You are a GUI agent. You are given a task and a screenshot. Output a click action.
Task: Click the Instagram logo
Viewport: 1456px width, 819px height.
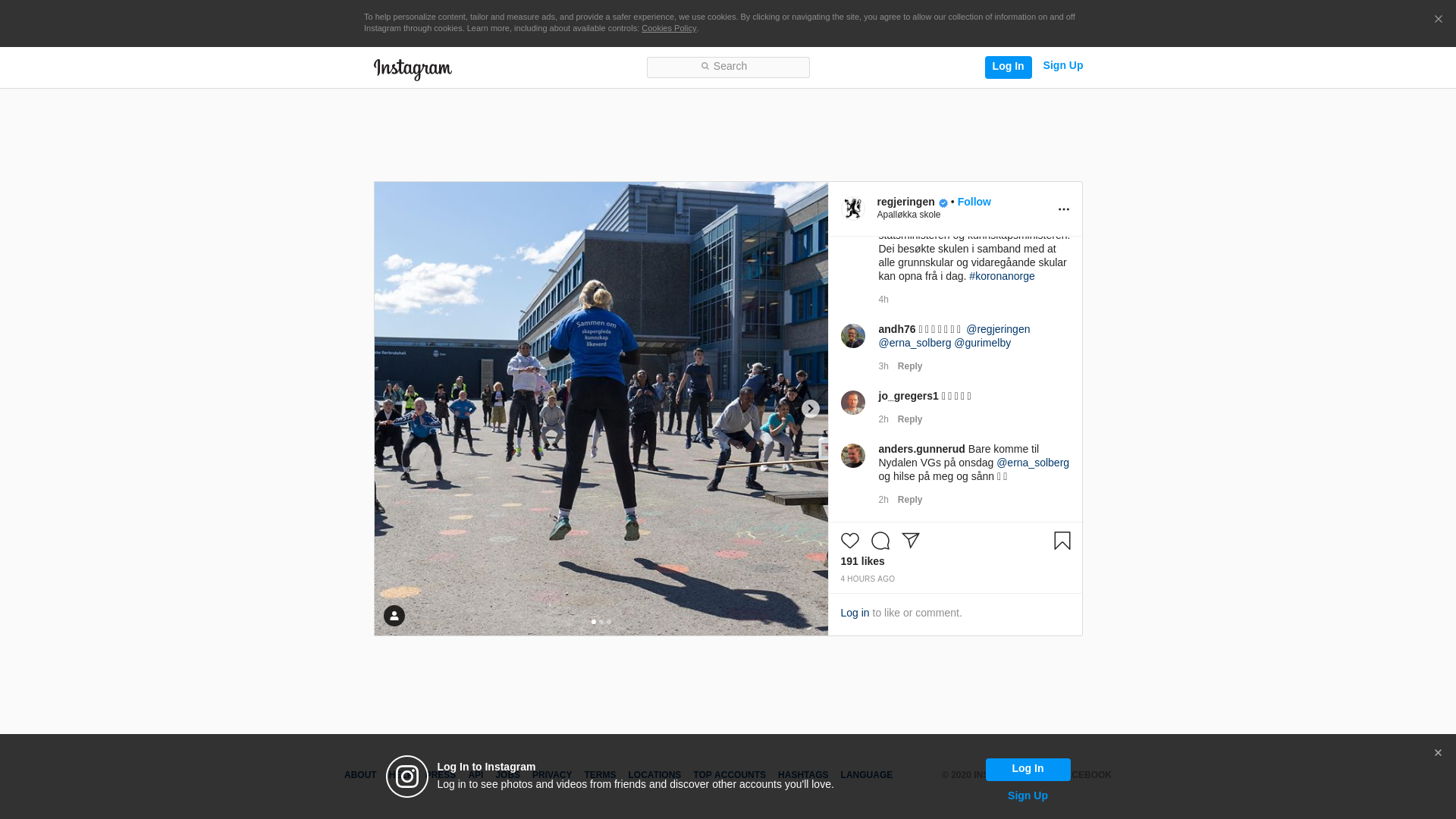point(413,70)
